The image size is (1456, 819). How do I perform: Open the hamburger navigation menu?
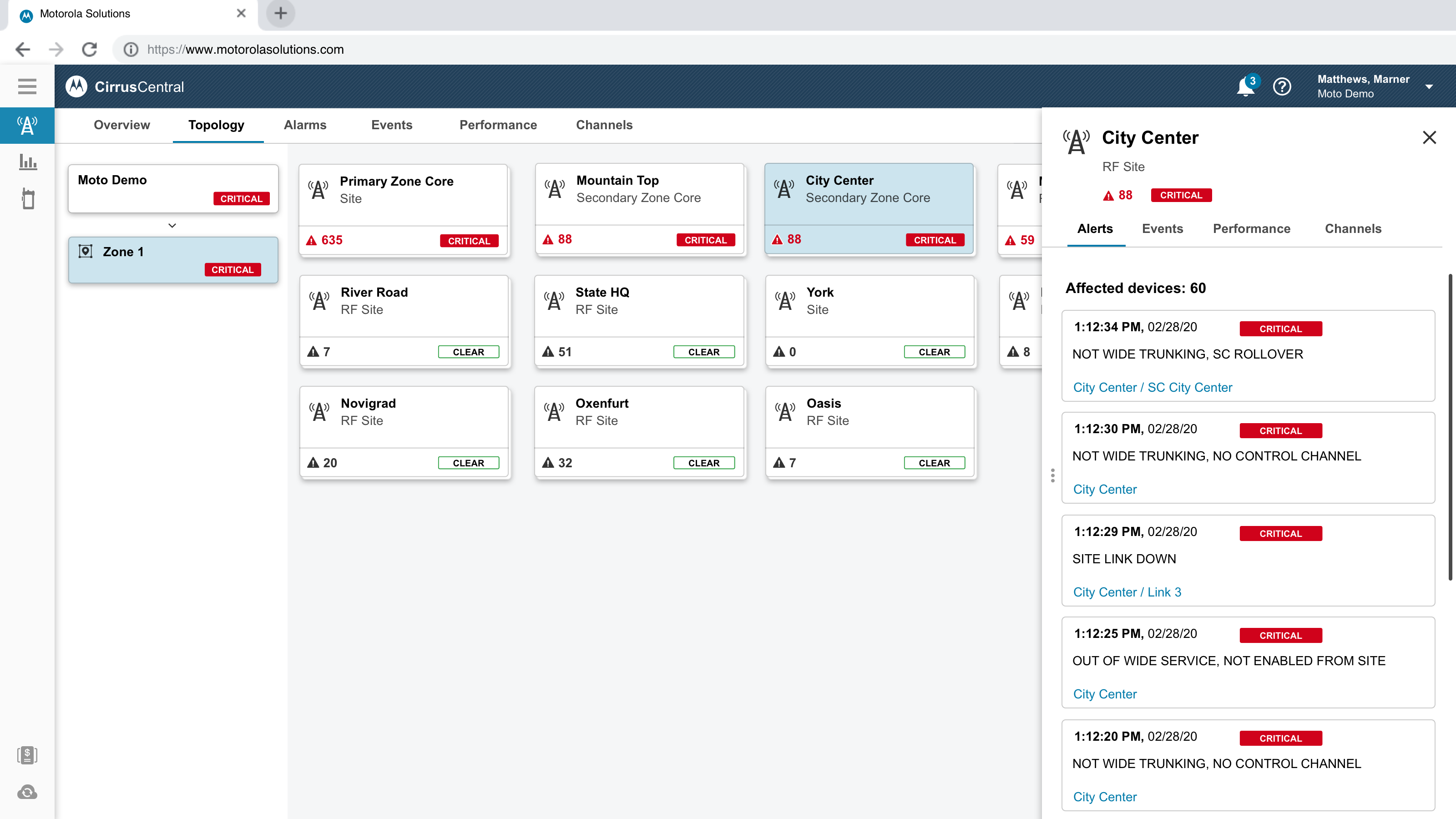pos(26,86)
